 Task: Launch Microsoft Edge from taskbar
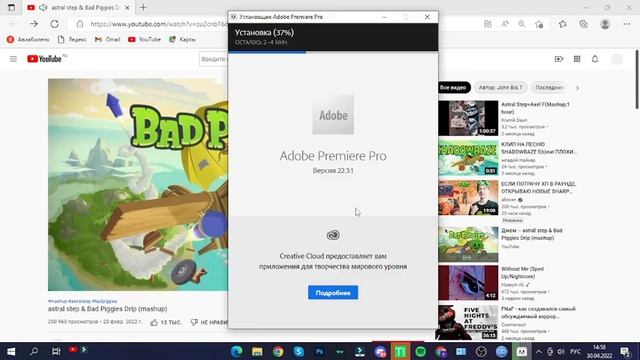(236, 351)
